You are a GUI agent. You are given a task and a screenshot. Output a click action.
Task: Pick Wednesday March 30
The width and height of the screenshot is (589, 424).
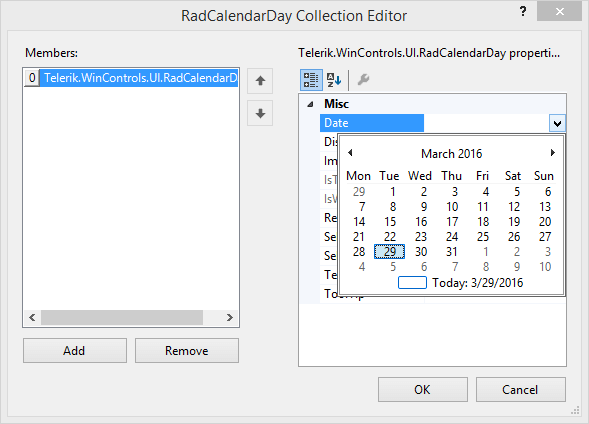point(421,252)
